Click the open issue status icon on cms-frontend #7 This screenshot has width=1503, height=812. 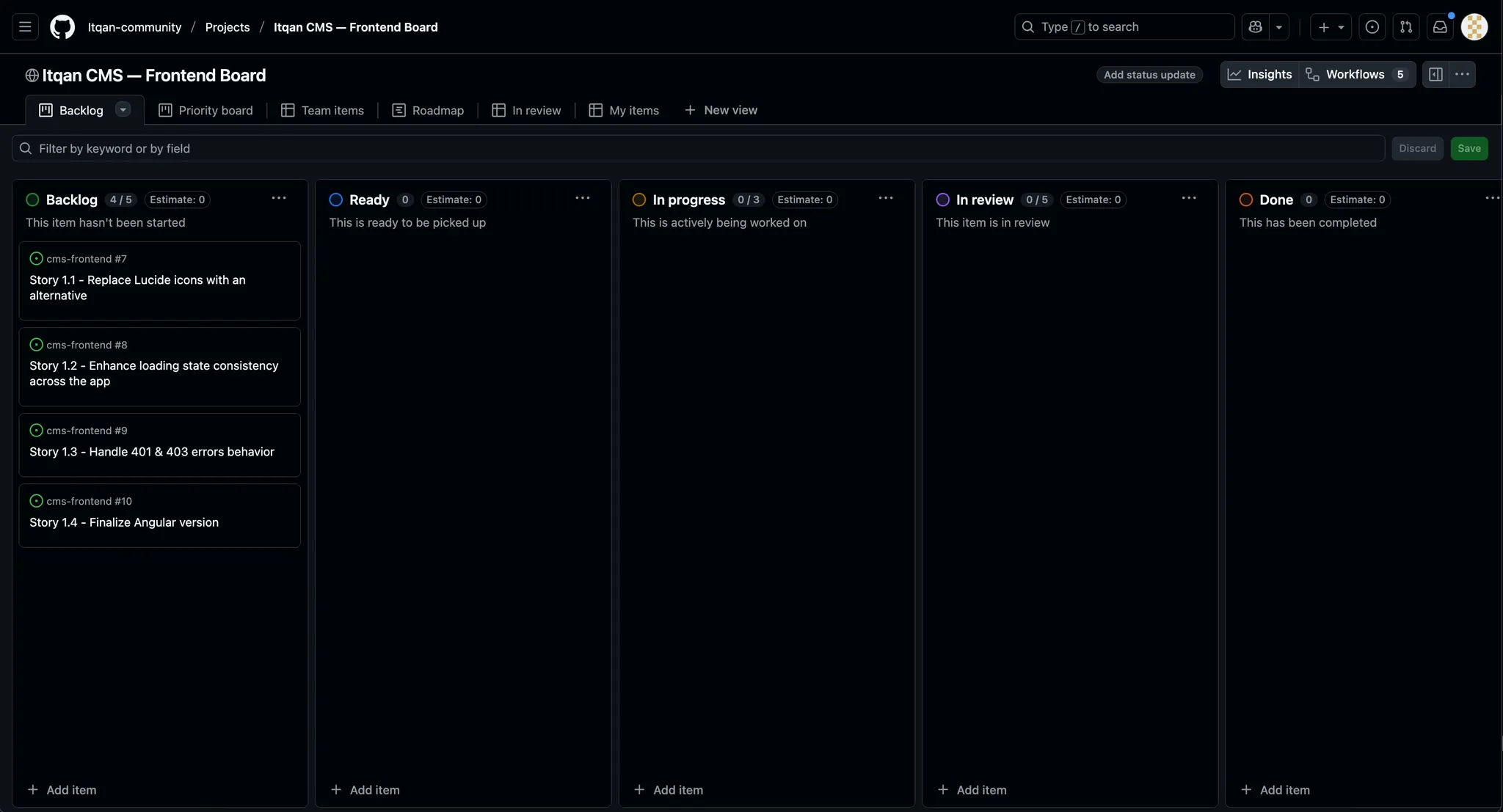pos(36,258)
